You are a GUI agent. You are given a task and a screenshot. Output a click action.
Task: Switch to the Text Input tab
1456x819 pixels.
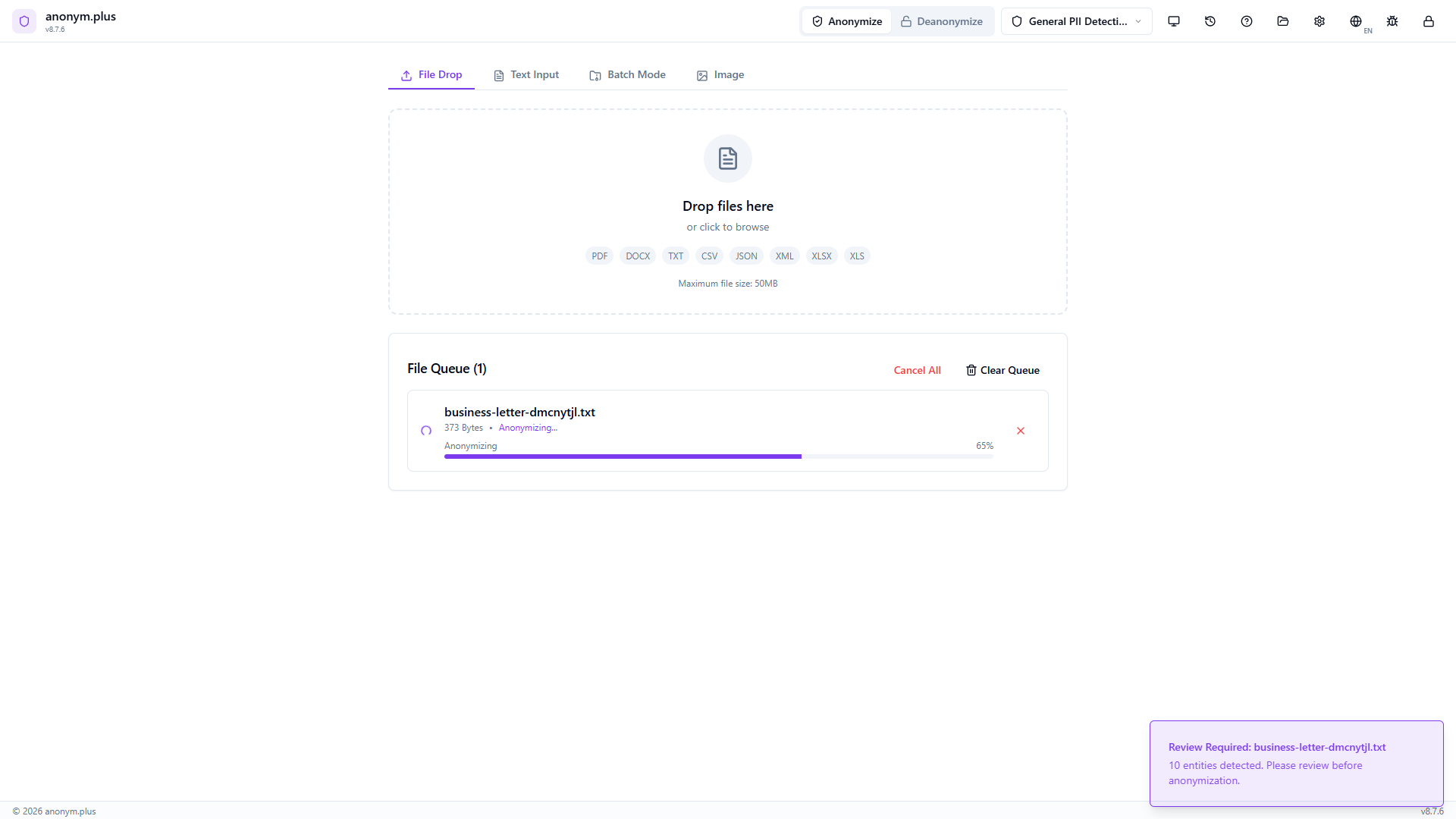pos(526,74)
